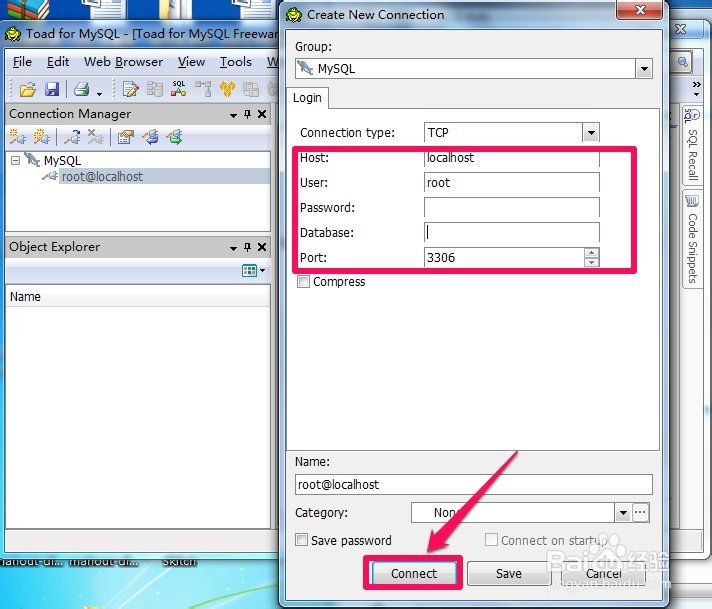Image resolution: width=712 pixels, height=609 pixels.
Task: Click the greyed stacked tables toolbar icon
Action: tap(251, 89)
